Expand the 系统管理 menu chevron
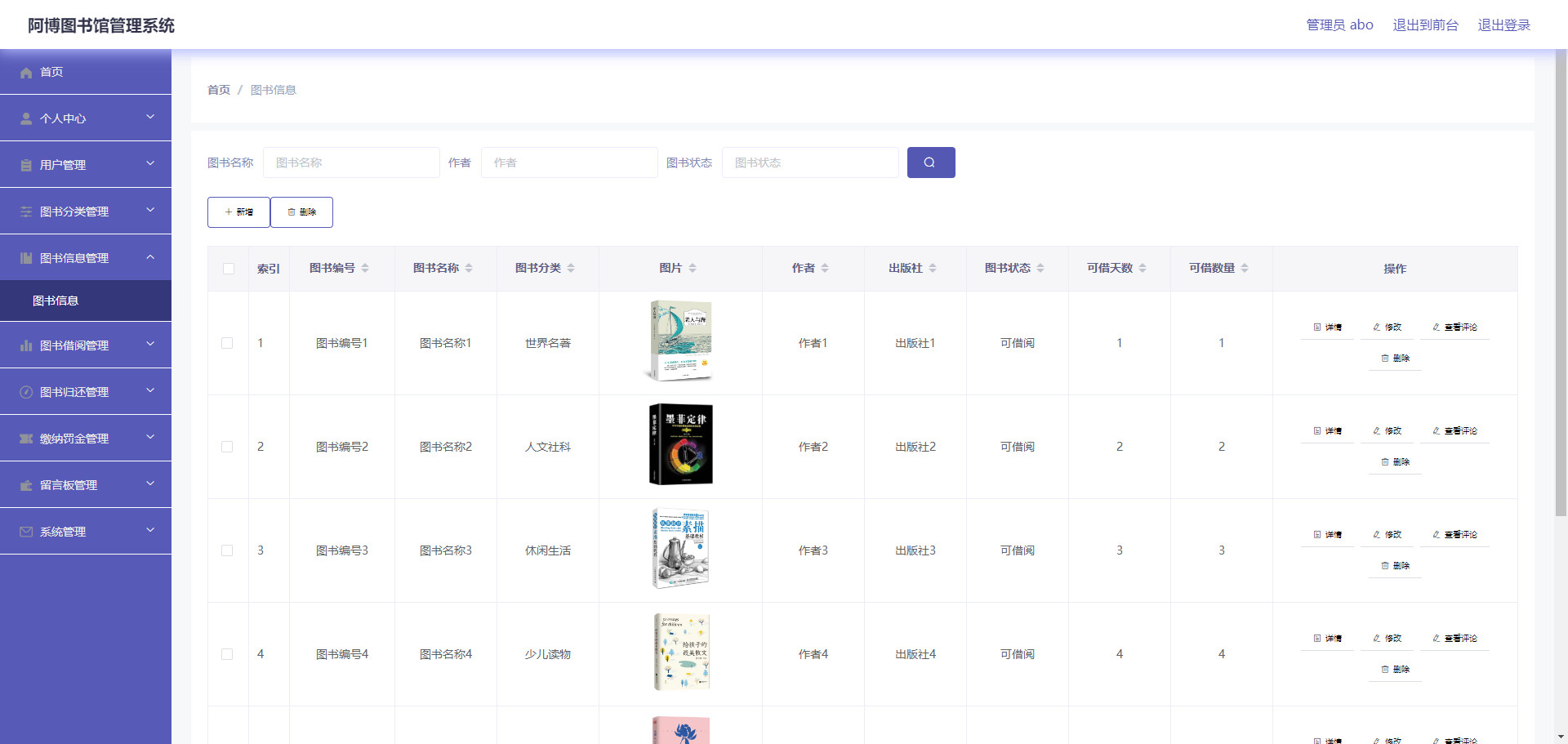Image resolution: width=1568 pixels, height=744 pixels. 150,530
